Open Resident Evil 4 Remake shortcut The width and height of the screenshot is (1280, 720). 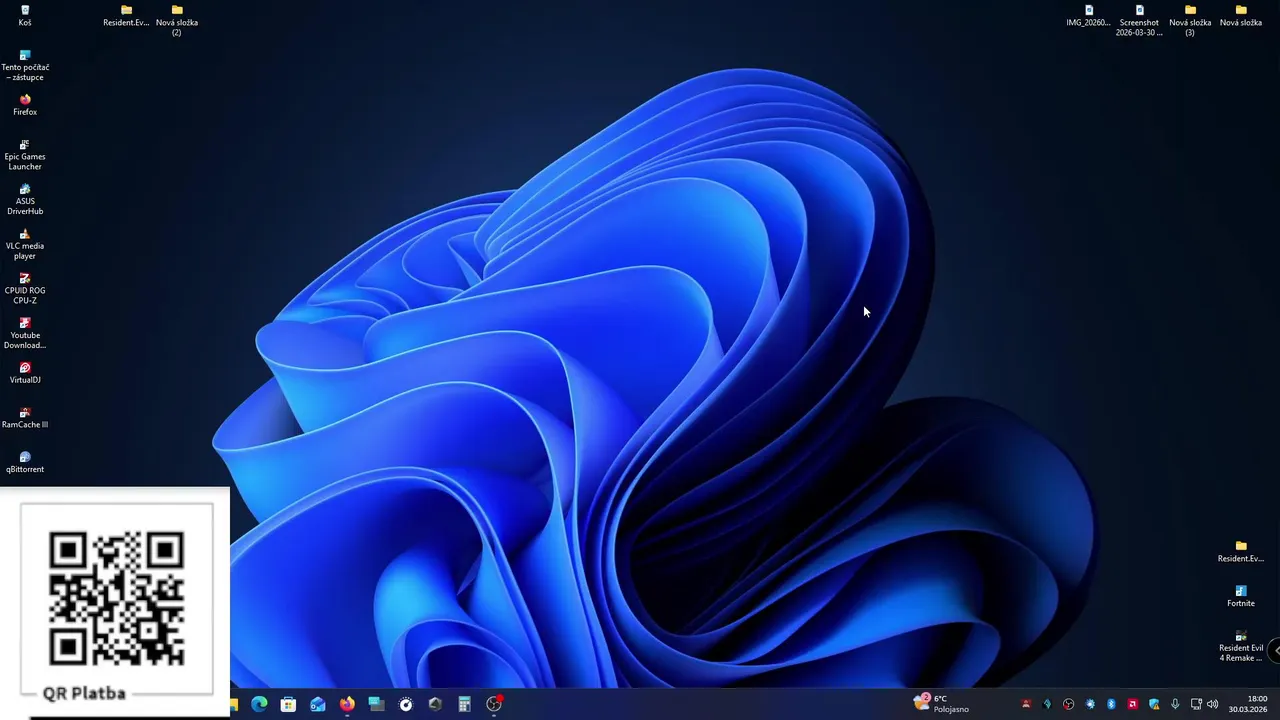tap(1241, 646)
